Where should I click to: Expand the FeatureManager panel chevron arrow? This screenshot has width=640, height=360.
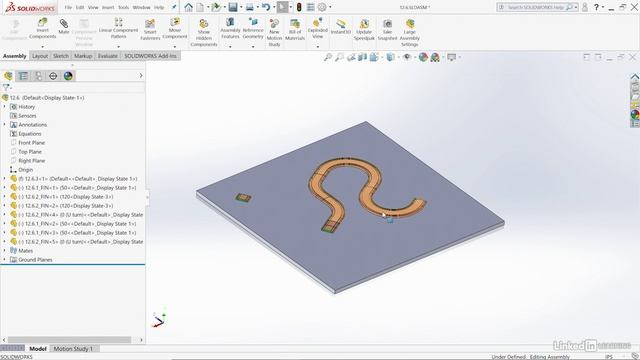point(141,76)
